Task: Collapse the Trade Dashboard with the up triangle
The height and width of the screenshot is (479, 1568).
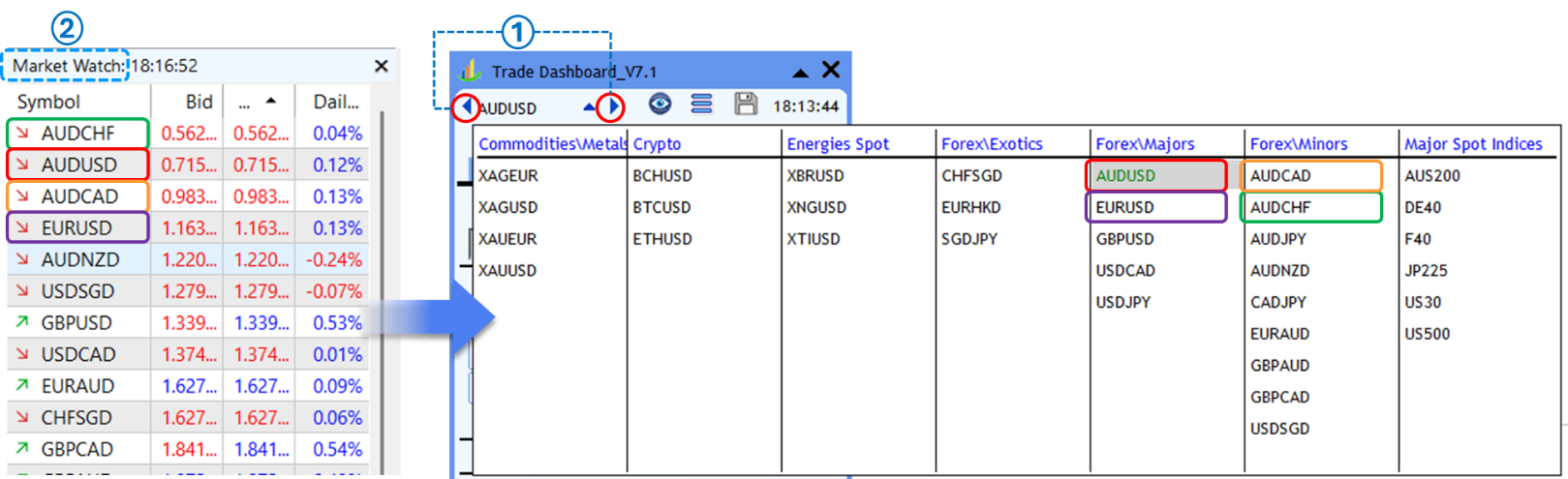Action: click(x=800, y=72)
